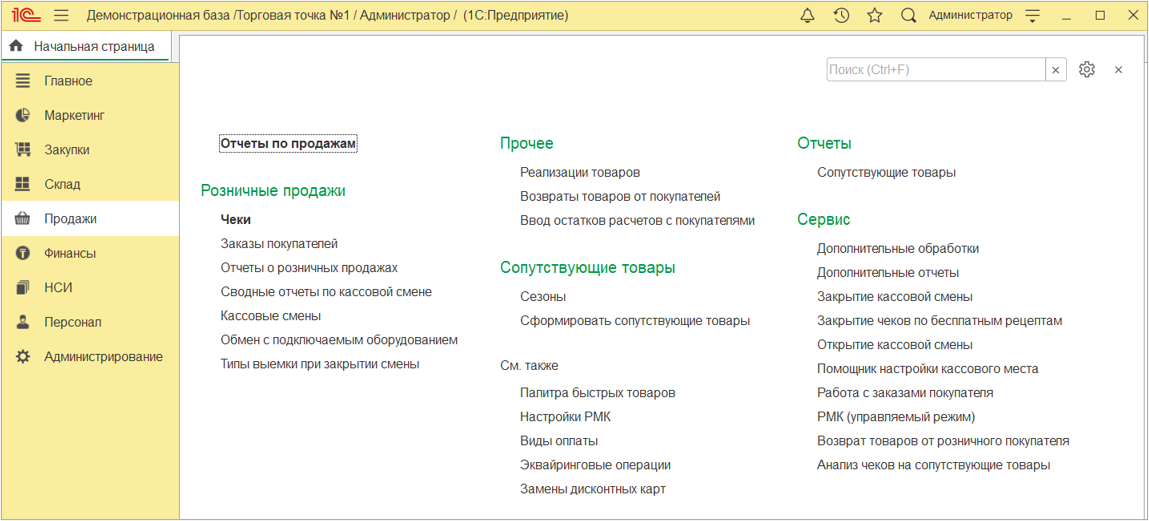This screenshot has width=1149, height=521.
Task: Open Закрытие кассовой смены
Action: 895,297
